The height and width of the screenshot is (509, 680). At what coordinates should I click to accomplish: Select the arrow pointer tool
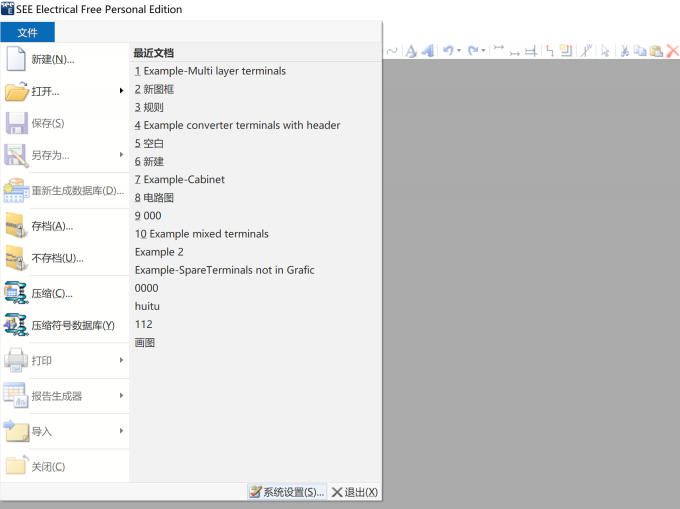pos(605,51)
